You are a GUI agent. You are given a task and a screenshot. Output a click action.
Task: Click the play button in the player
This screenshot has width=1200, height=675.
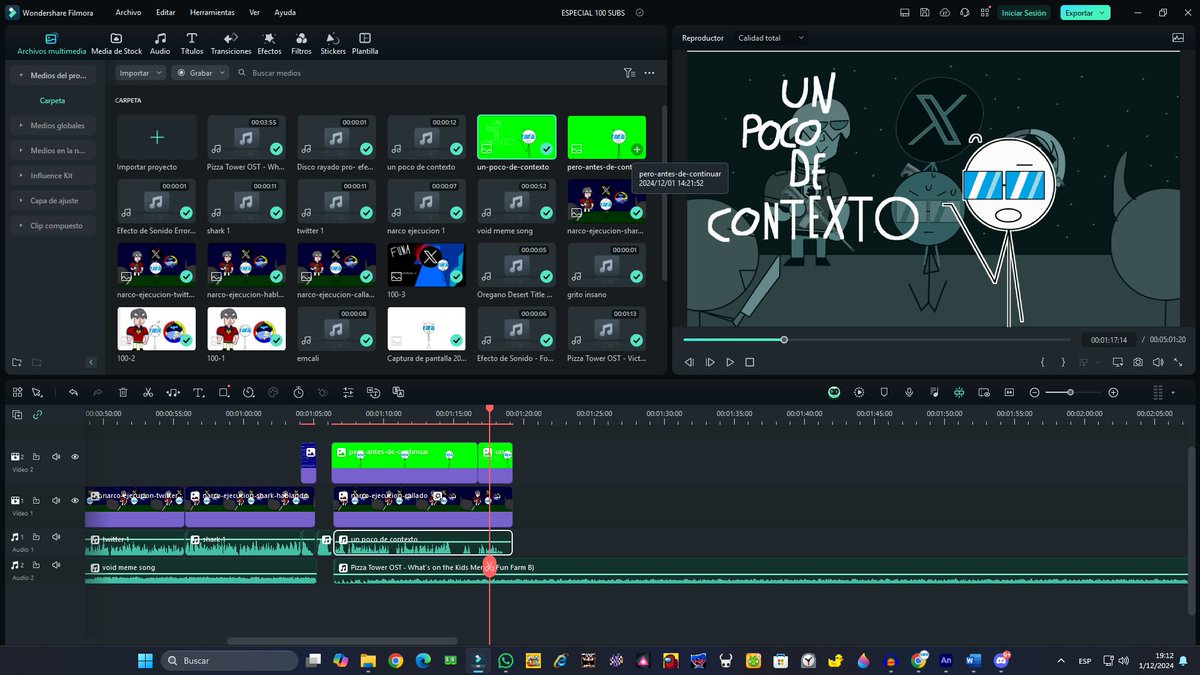730,362
